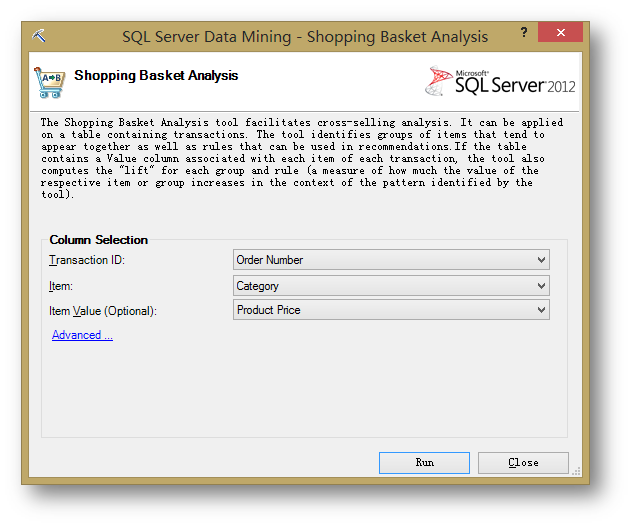
Task: Open the Advanced settings link
Action: coord(82,335)
